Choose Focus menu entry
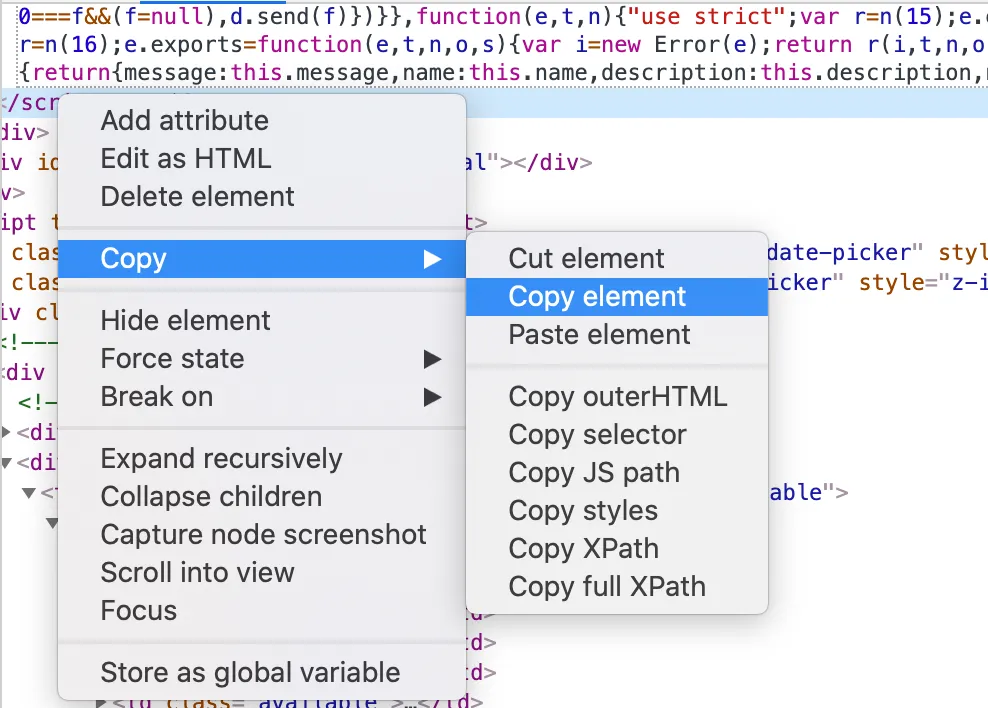 click(261, 610)
